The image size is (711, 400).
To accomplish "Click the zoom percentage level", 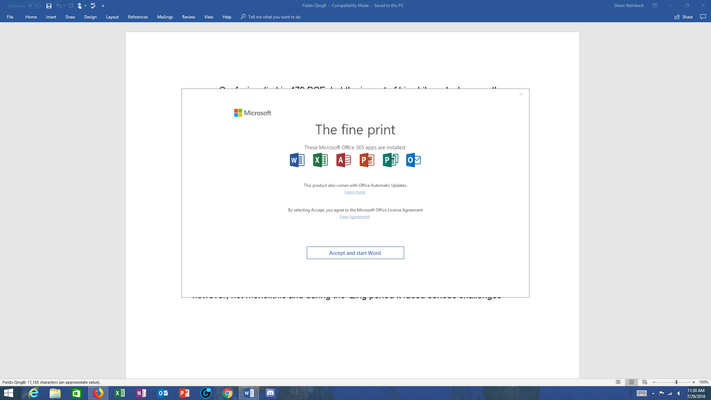I will (703, 382).
